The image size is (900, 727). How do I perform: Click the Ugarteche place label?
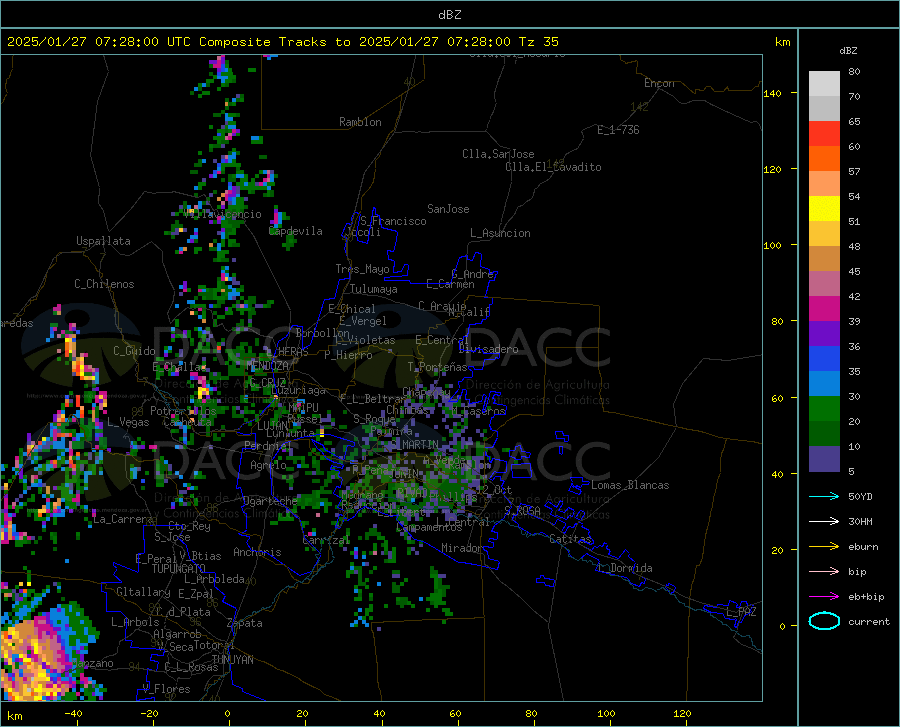(x=270, y=501)
